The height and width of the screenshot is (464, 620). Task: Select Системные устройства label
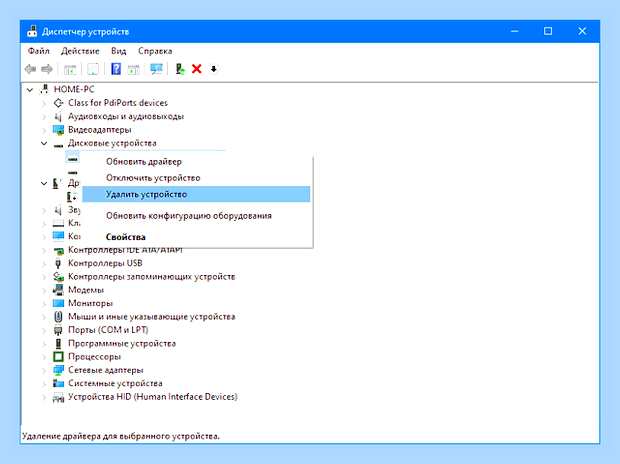pyautogui.click(x=115, y=383)
